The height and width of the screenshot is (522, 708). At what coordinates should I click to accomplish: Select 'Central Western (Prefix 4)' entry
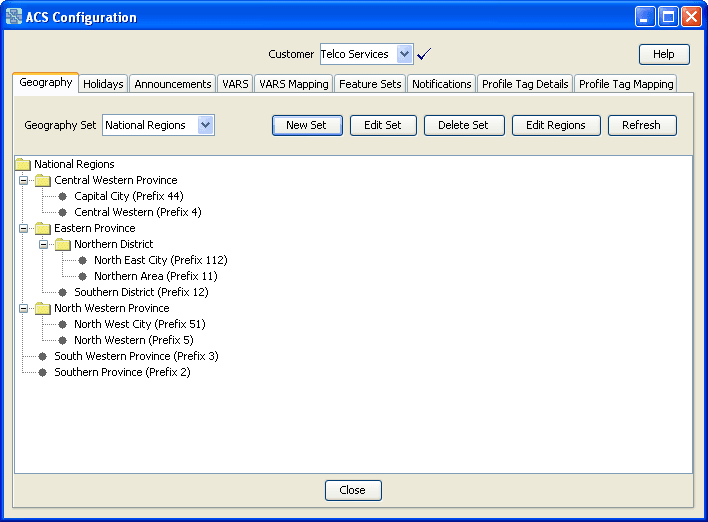point(138,212)
